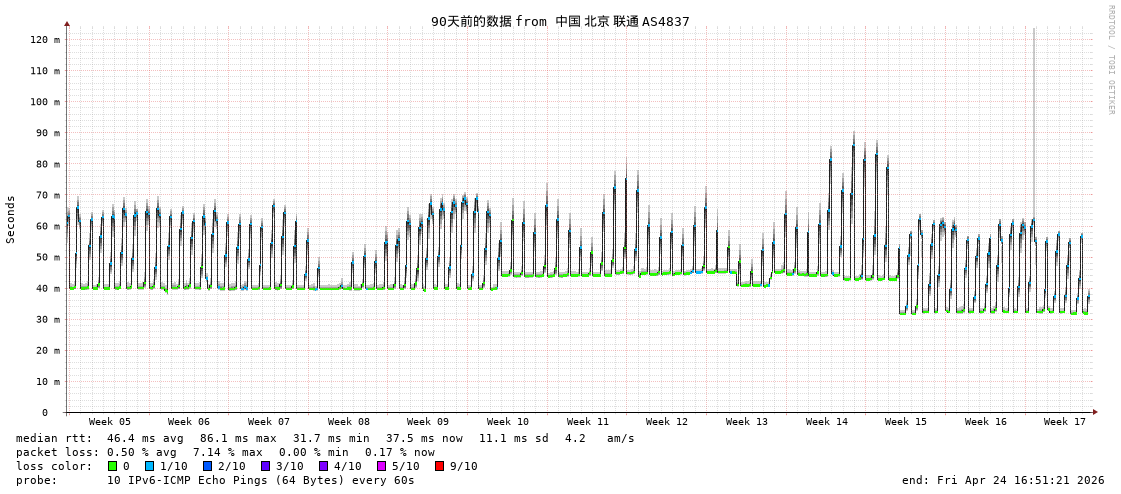Viewport: 1121px width, 494px height.
Task: Select the Week 05 axis label
Action: click(x=110, y=422)
